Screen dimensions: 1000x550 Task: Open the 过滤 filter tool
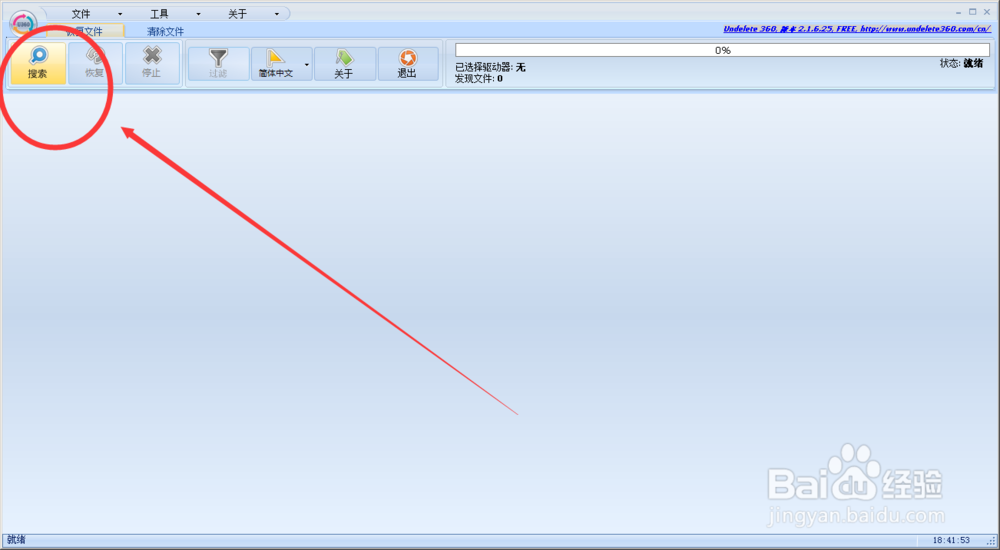pos(219,64)
